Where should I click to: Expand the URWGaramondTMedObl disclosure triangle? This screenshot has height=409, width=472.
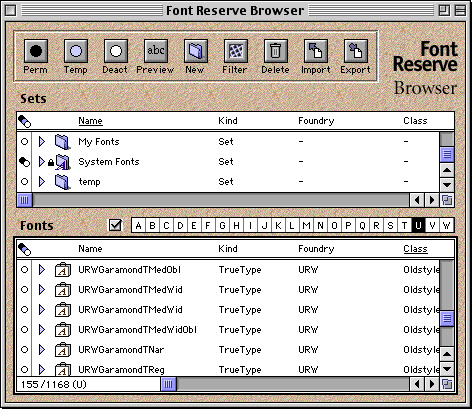[x=42, y=270]
